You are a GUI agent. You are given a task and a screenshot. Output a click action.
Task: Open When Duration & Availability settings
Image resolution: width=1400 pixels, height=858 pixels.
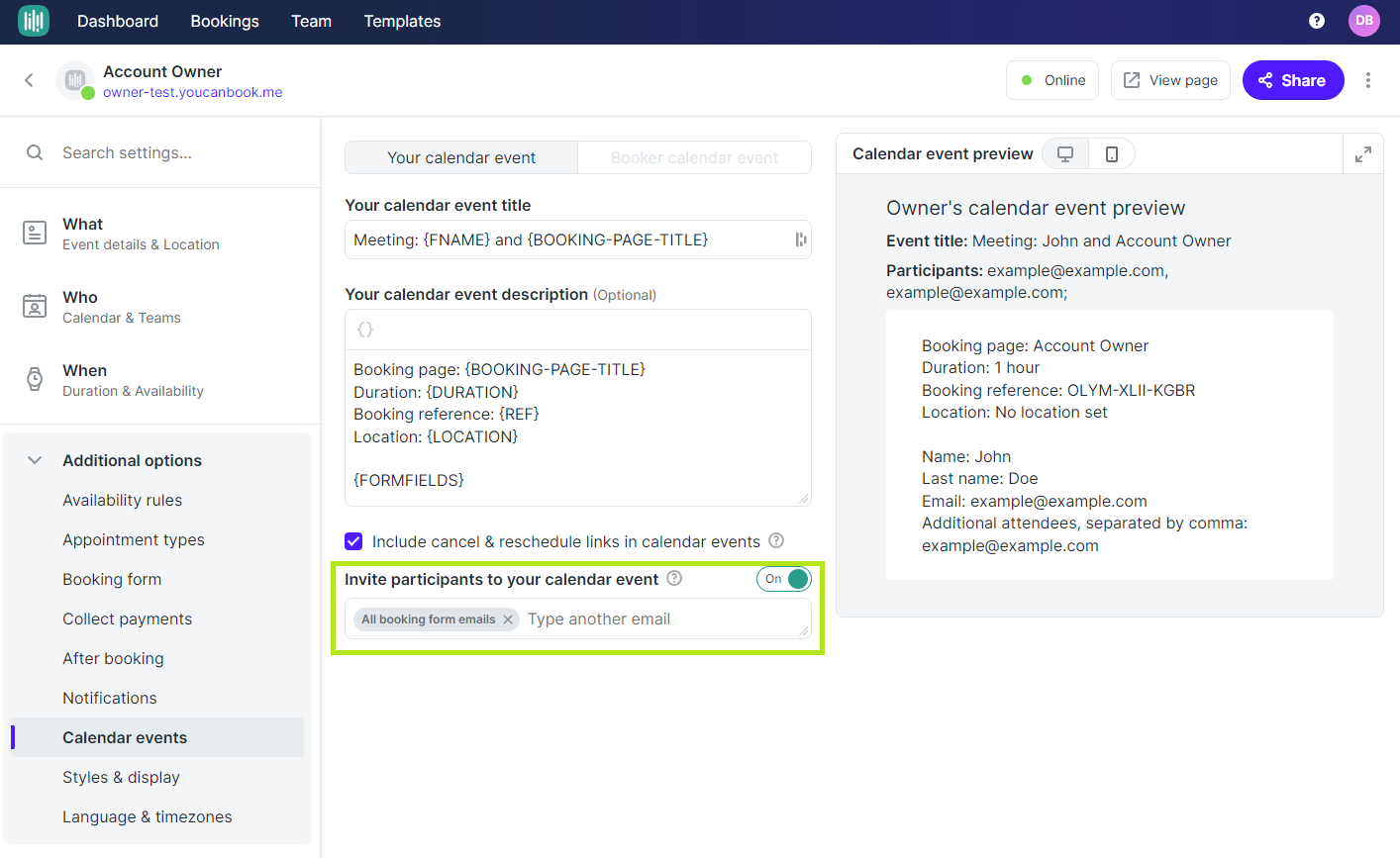click(160, 380)
